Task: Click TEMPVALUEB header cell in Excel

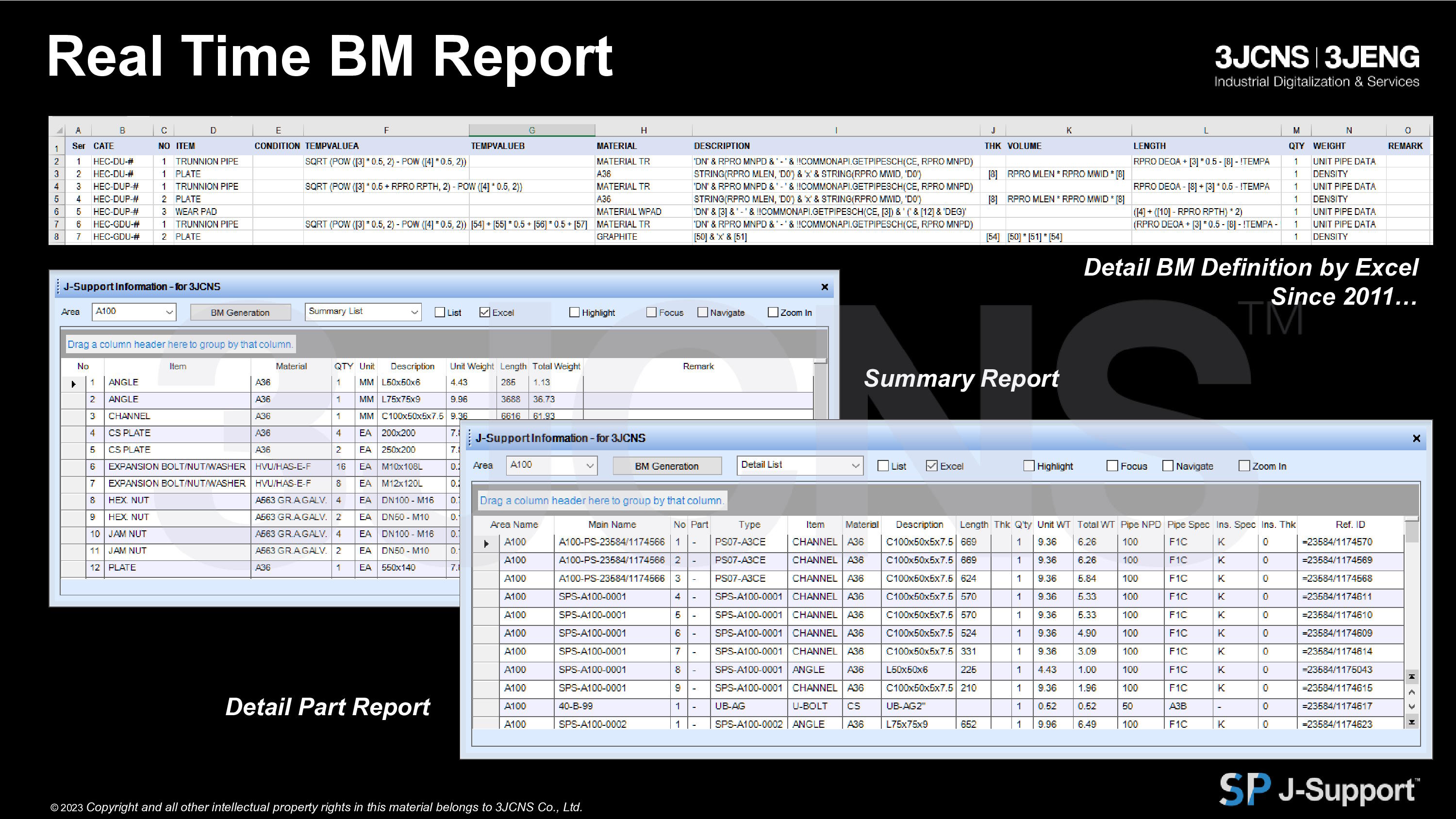Action: pyautogui.click(x=532, y=146)
